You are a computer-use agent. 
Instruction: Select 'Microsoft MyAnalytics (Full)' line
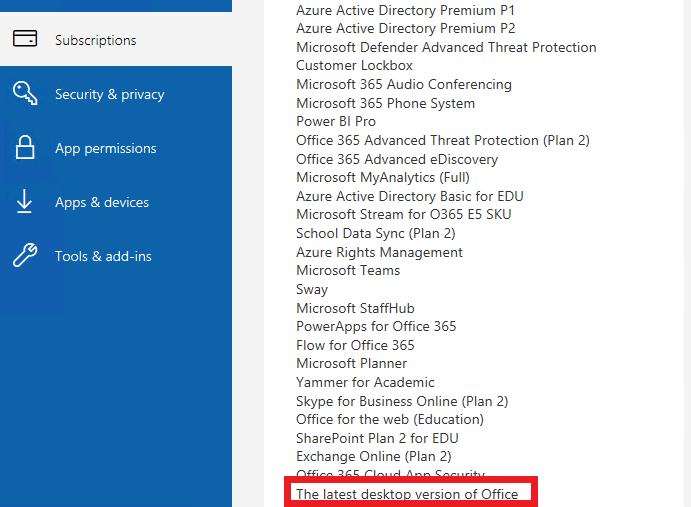383,177
